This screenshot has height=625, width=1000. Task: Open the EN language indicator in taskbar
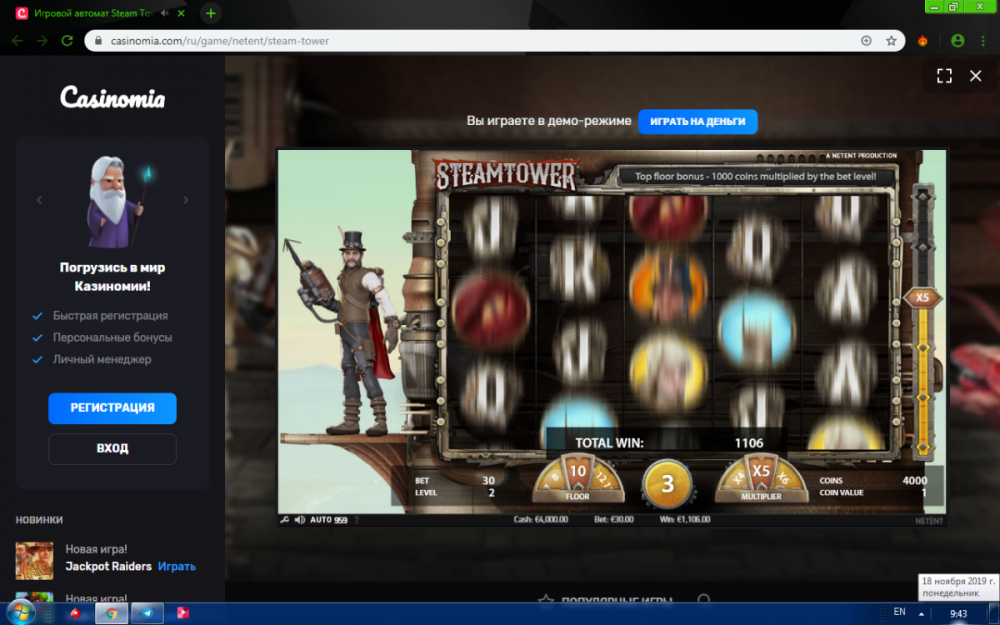coord(899,612)
